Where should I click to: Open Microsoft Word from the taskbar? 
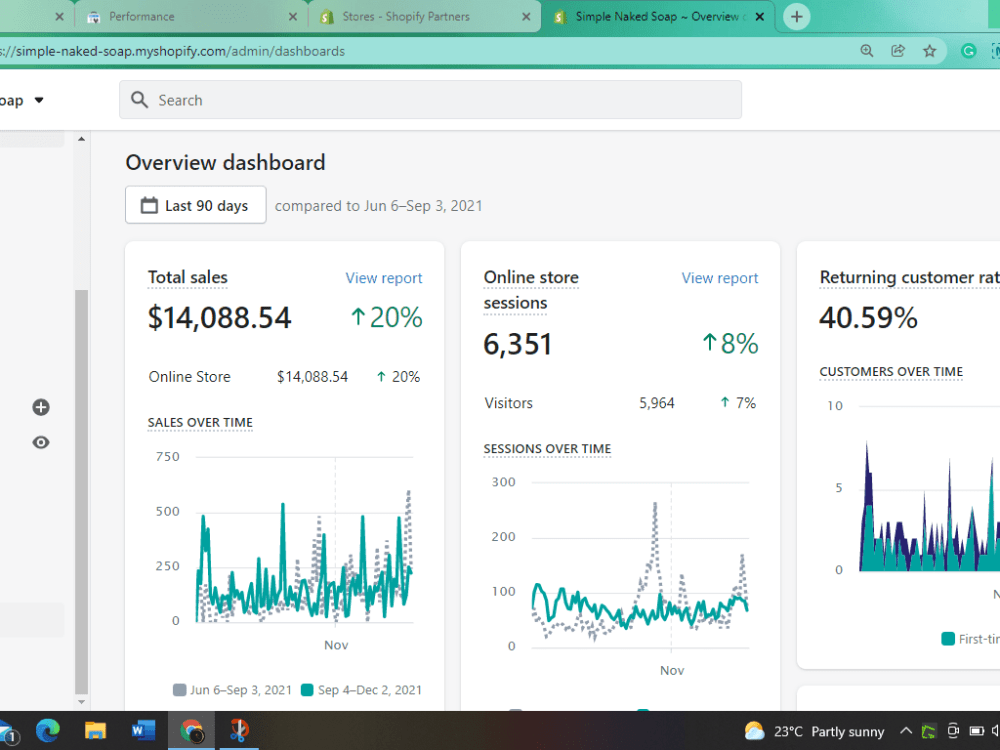143,730
